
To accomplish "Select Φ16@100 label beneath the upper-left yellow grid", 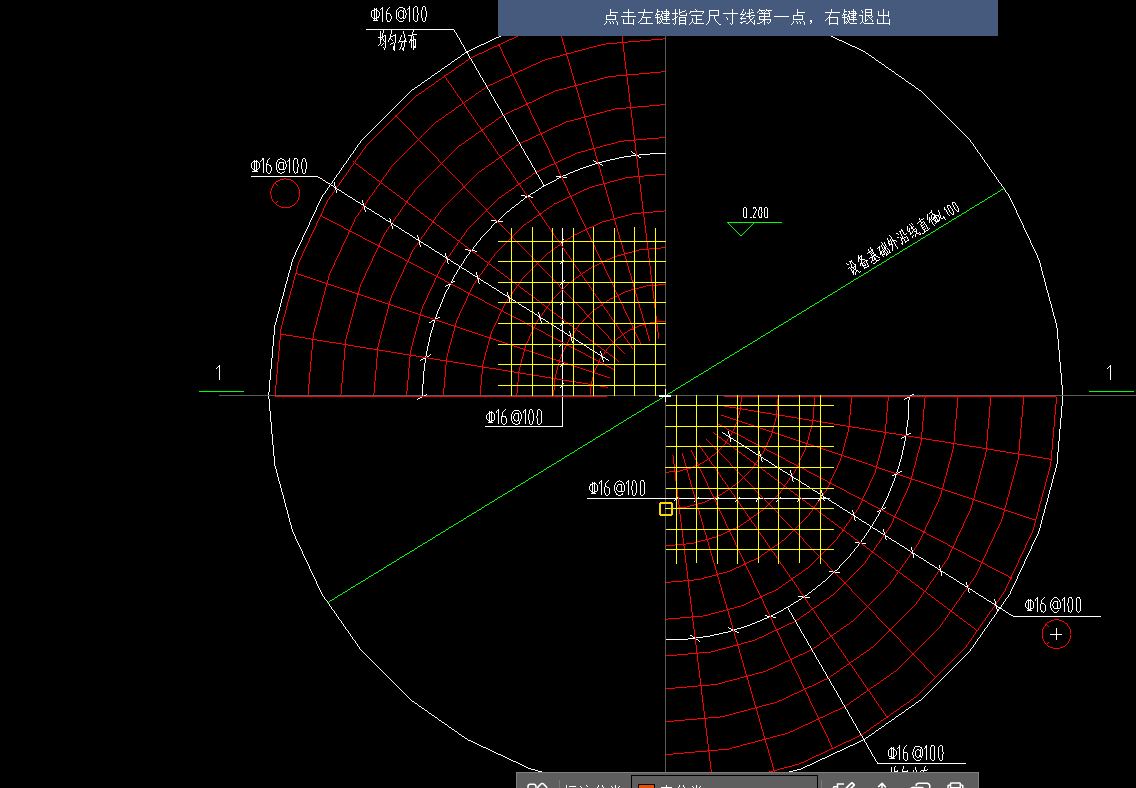I will coord(514,417).
